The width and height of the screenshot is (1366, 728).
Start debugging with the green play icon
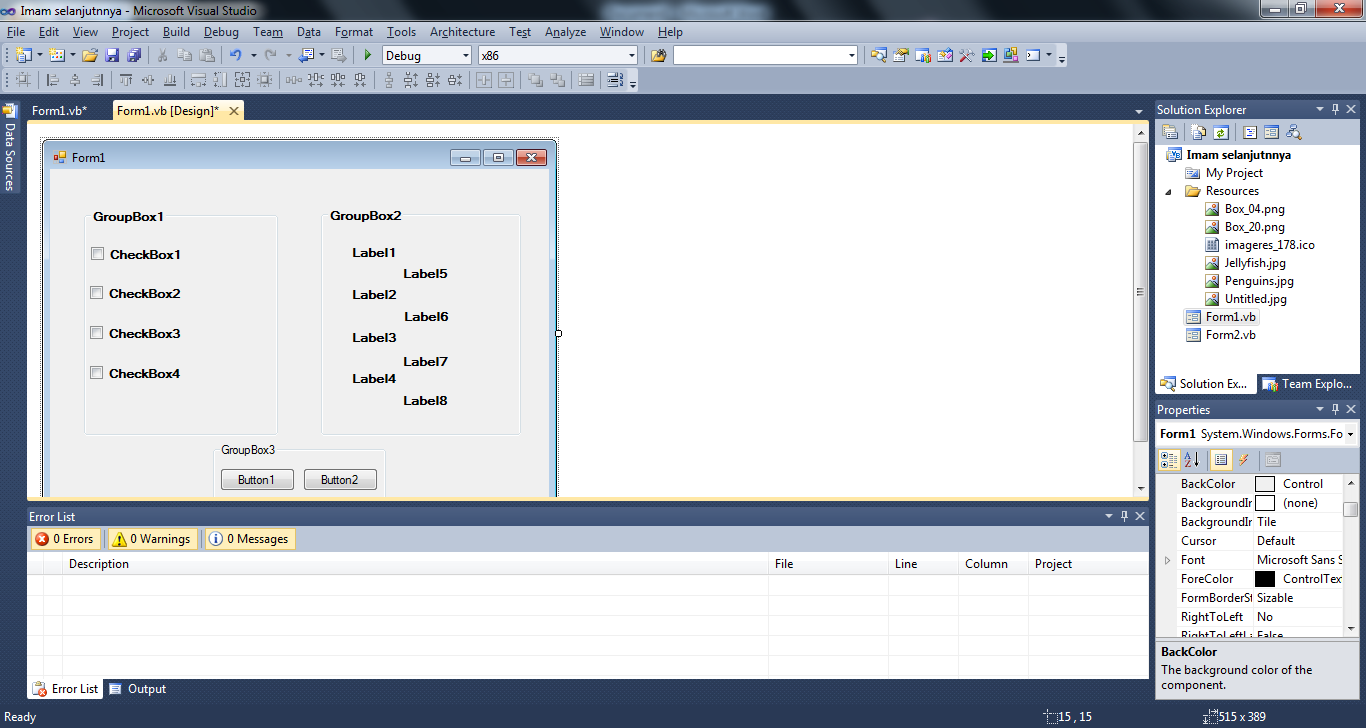coord(368,56)
